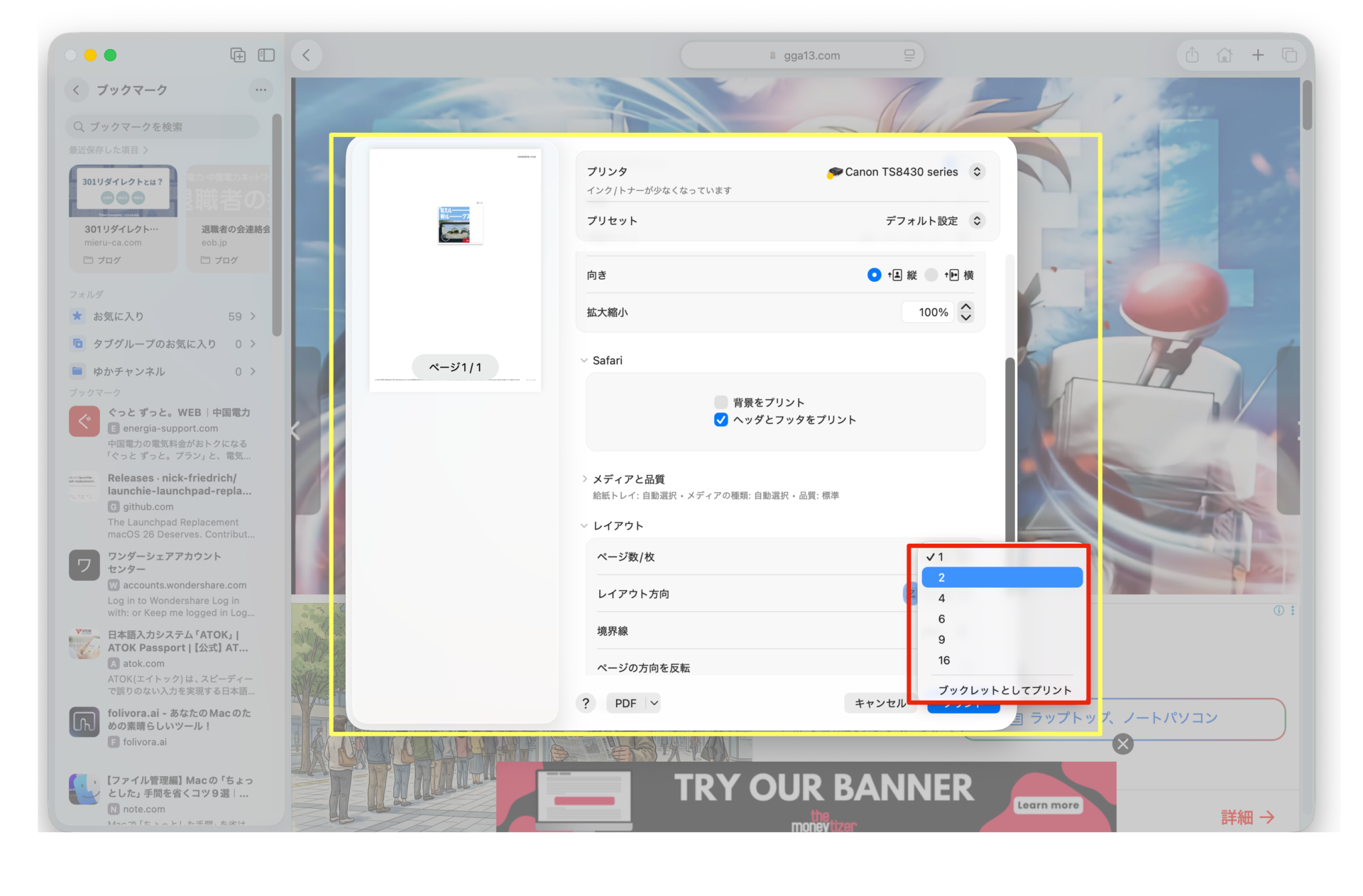Screen dimensions: 1363x896
Task: Select 横 landscape orientation radio button
Action: tap(931, 275)
